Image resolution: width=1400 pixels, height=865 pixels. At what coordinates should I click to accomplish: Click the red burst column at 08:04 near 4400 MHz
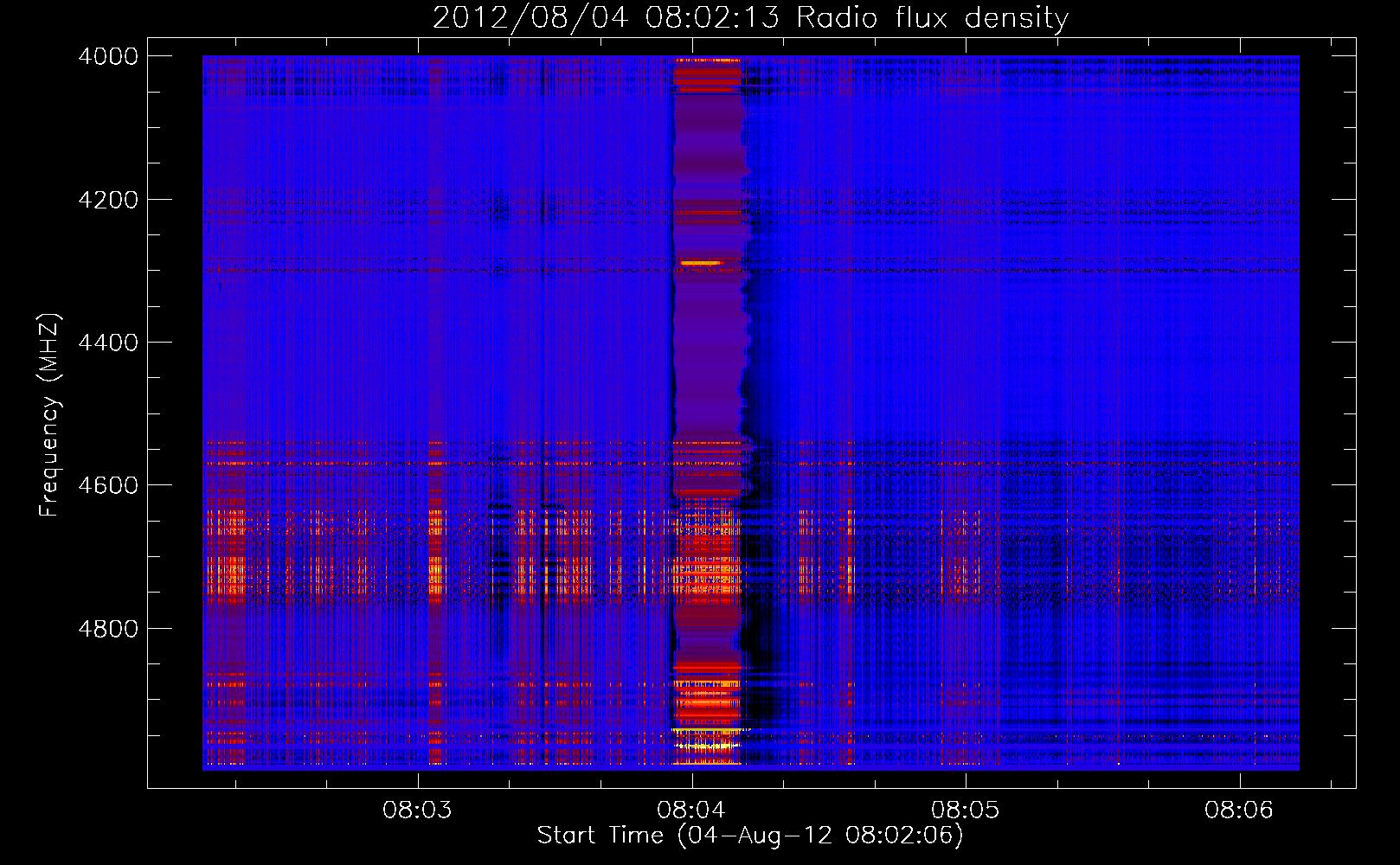click(x=710, y=343)
